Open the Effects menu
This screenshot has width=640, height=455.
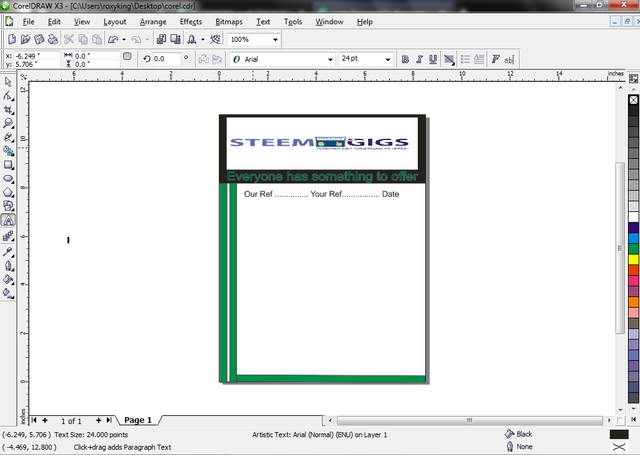(x=191, y=22)
